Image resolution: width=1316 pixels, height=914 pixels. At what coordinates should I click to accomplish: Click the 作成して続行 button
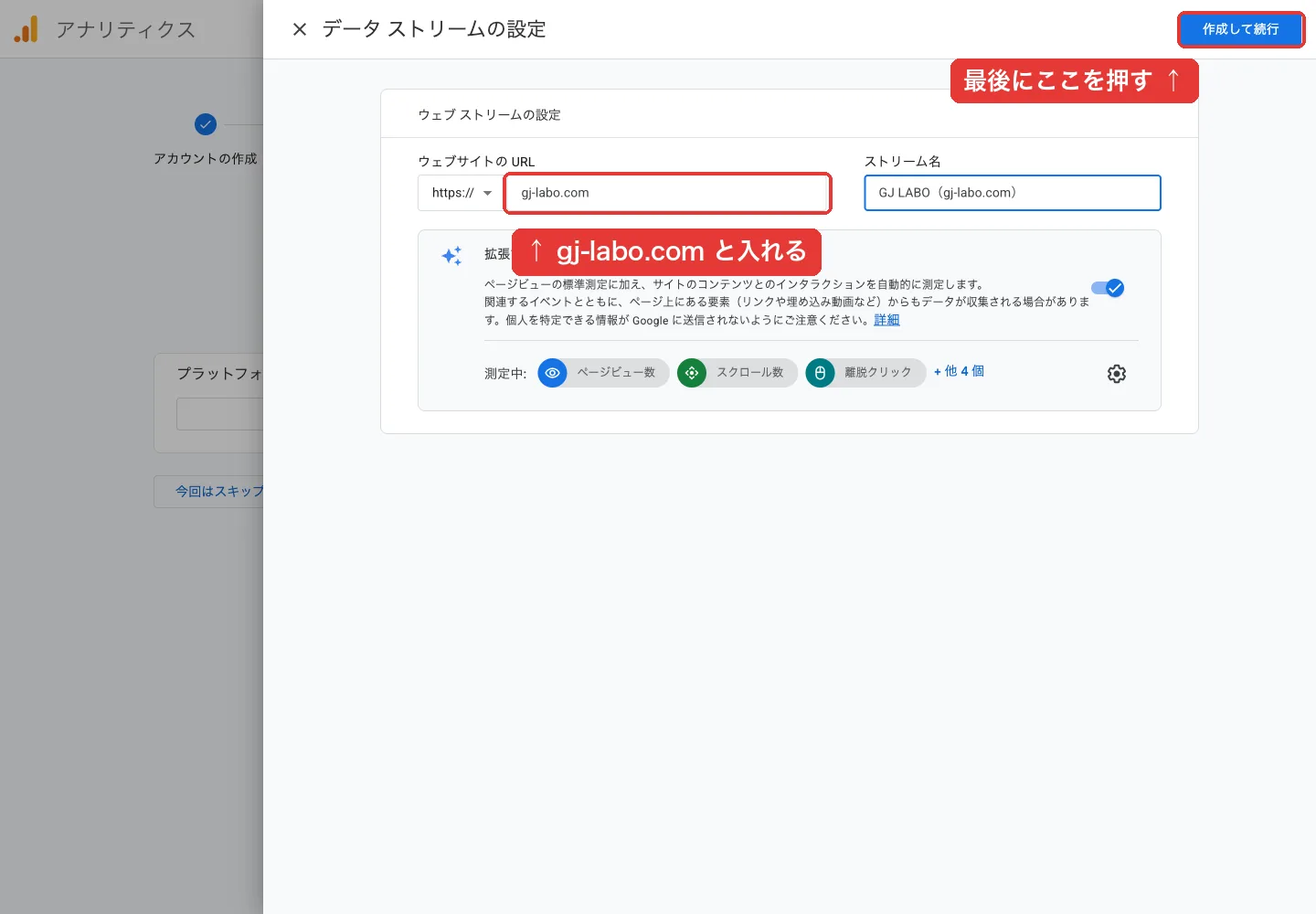coord(1240,29)
